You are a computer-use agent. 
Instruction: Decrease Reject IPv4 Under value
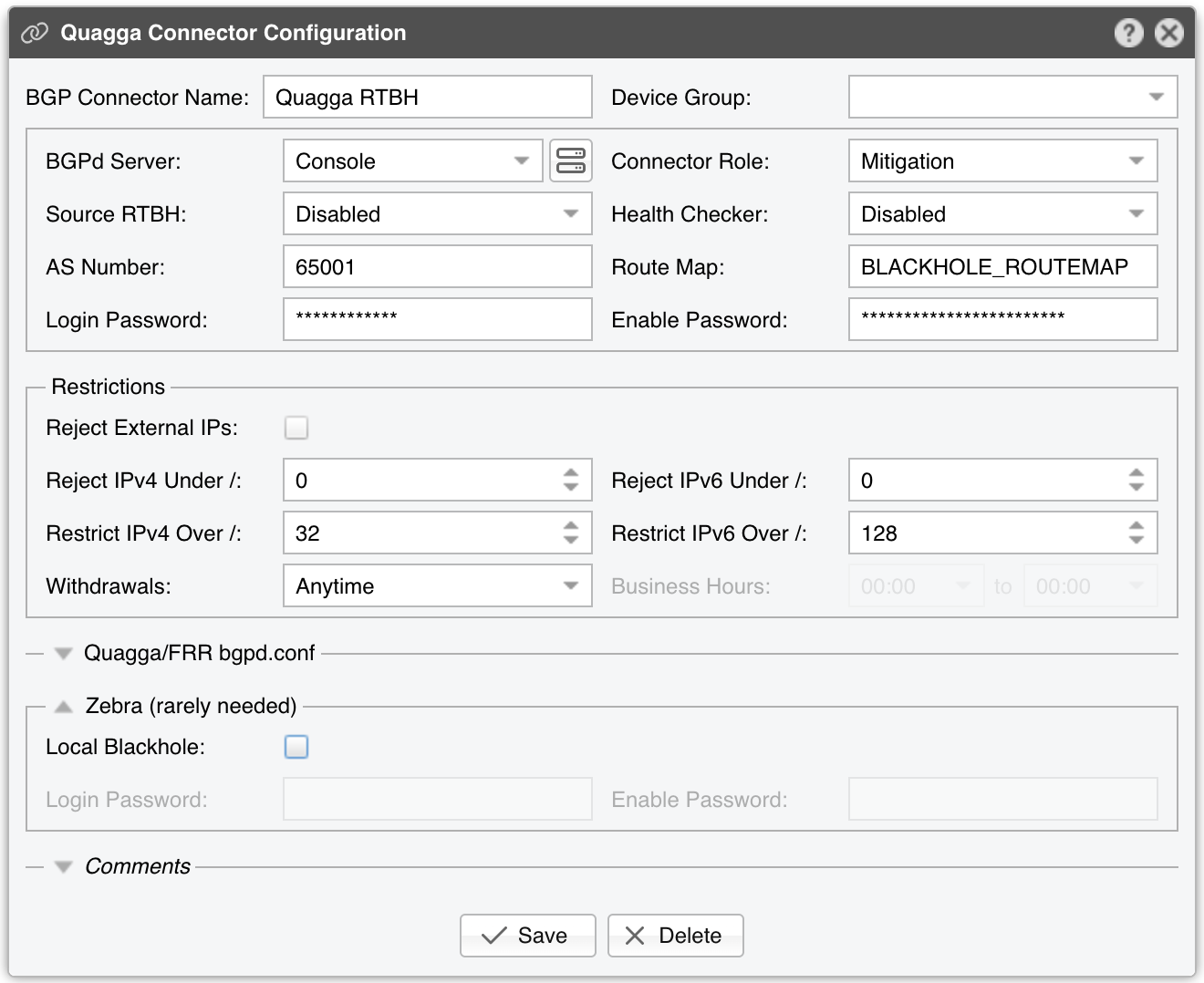[571, 487]
